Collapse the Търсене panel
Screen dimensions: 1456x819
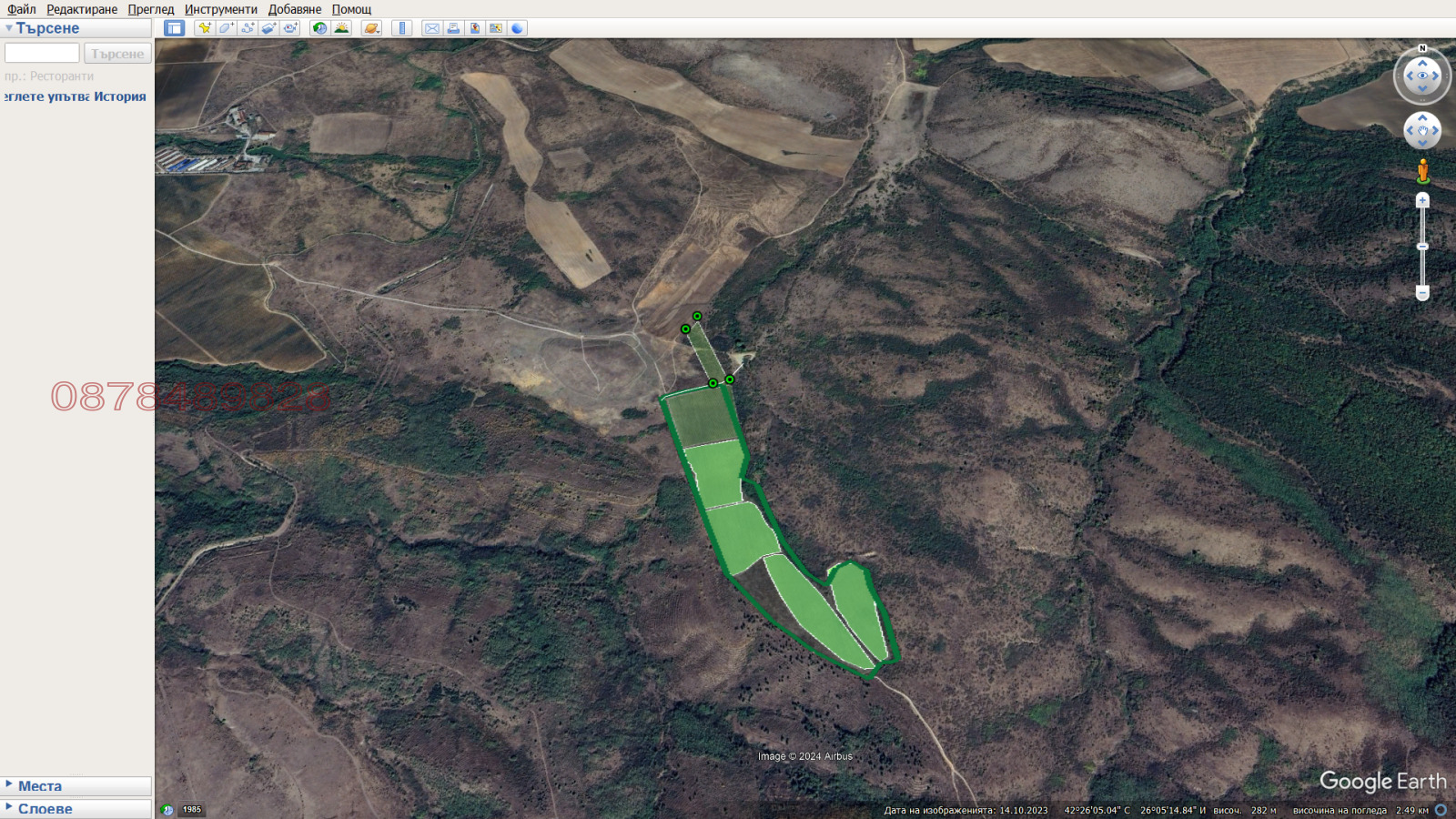click(9, 28)
